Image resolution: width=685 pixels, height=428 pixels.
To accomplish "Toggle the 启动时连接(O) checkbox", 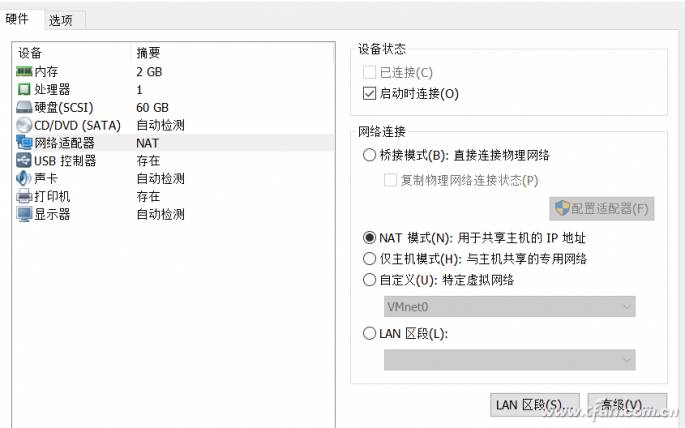I will 369,93.
